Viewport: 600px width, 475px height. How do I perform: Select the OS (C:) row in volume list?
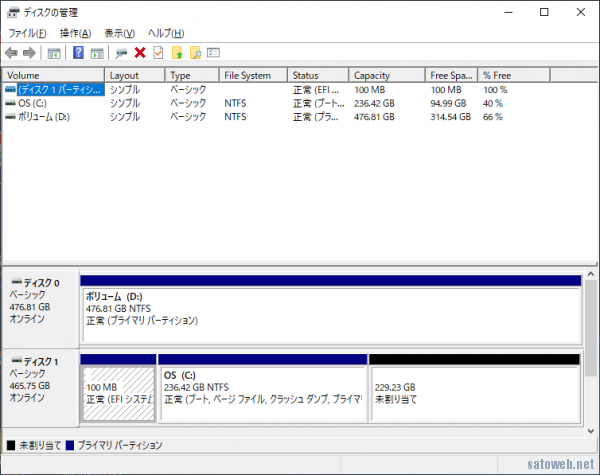pos(32,103)
